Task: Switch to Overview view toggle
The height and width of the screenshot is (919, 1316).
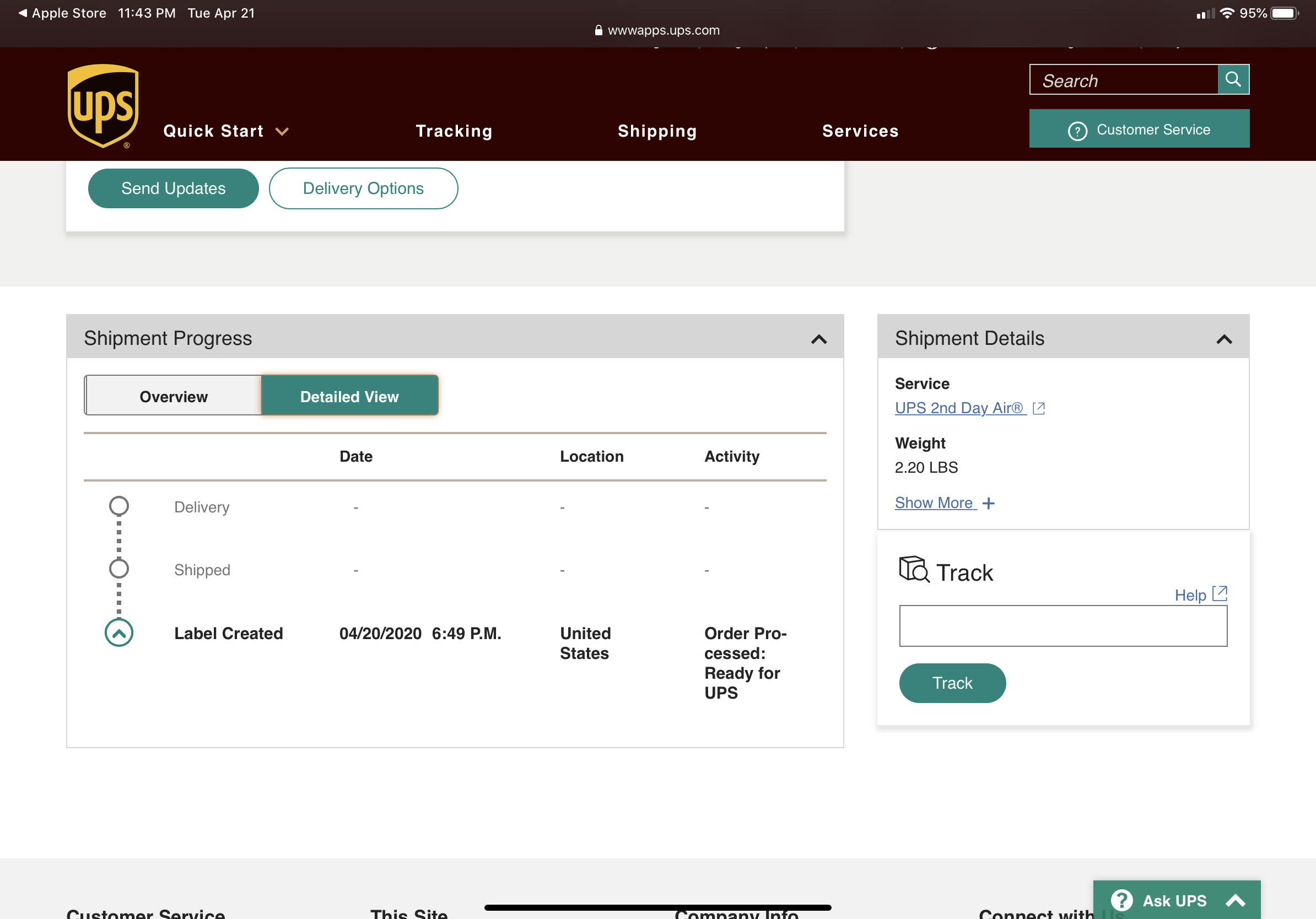Action: pyautogui.click(x=173, y=396)
